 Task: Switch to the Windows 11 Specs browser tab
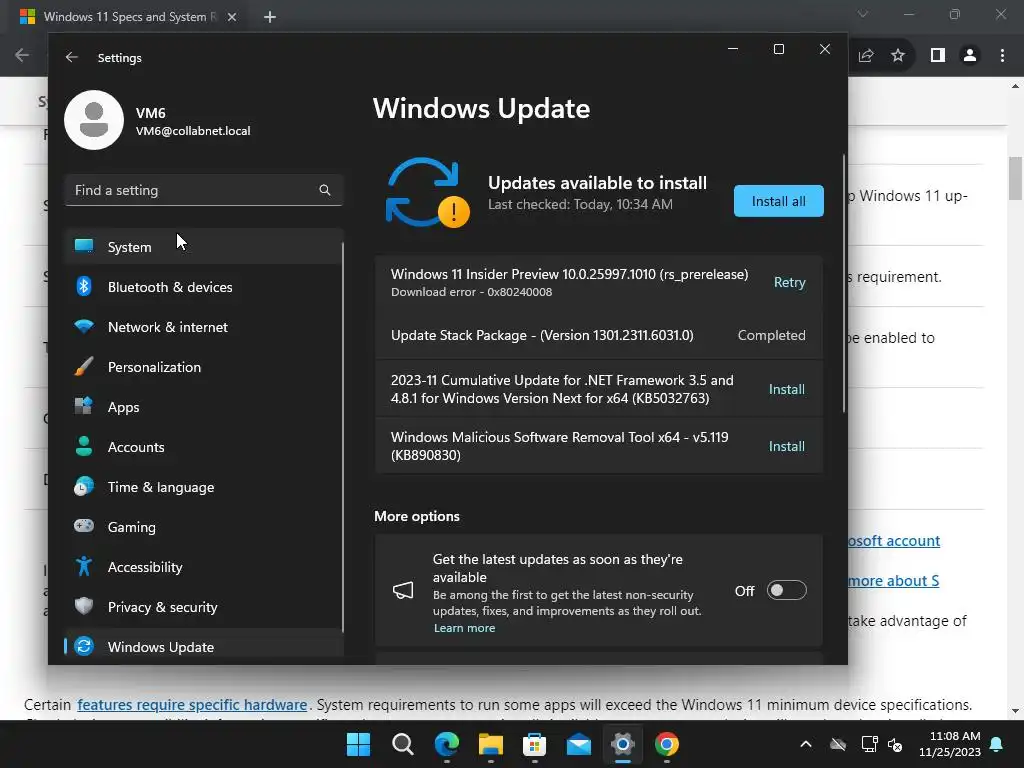tap(128, 17)
